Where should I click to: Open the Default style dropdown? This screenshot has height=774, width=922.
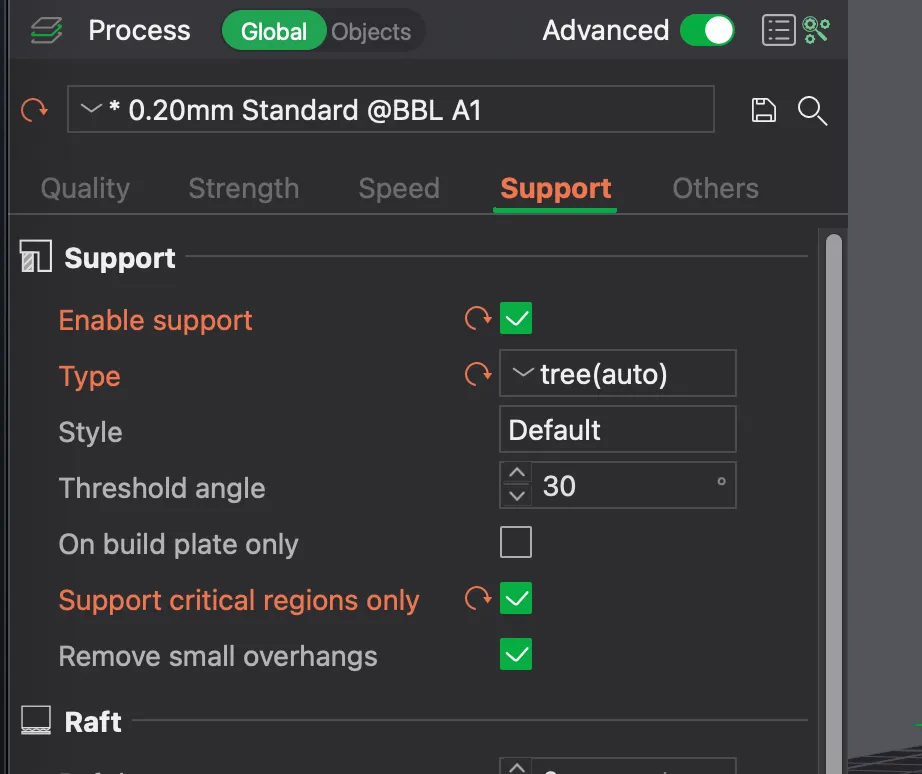[617, 429]
